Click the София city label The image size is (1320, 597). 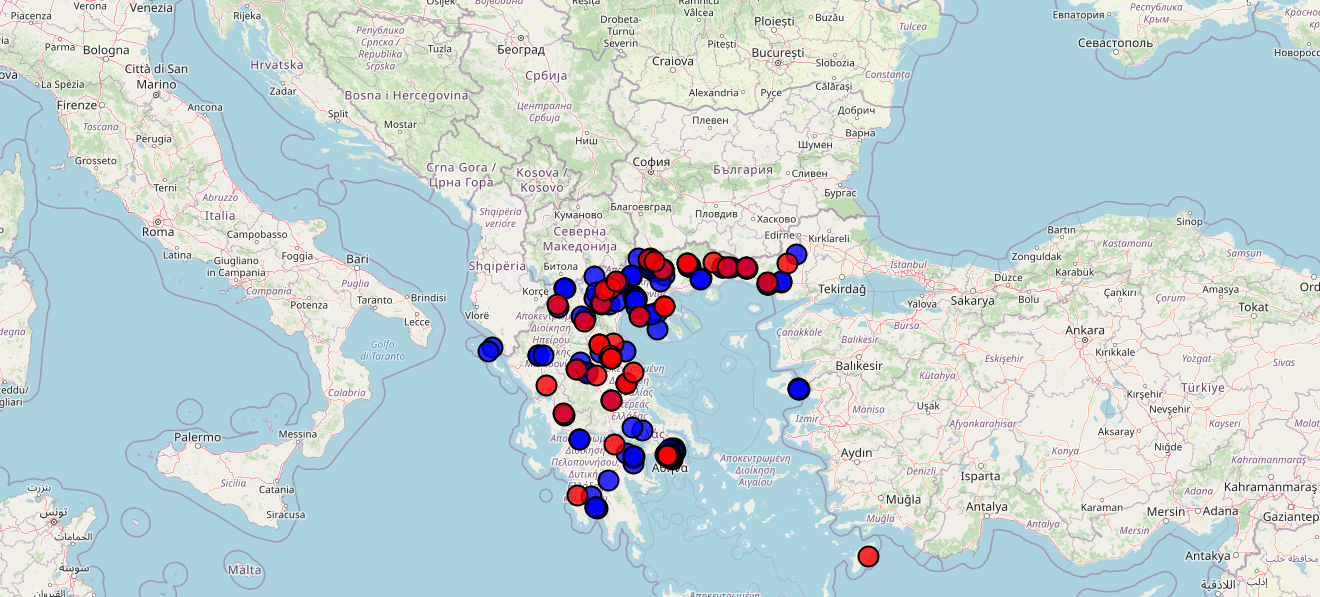tap(650, 161)
